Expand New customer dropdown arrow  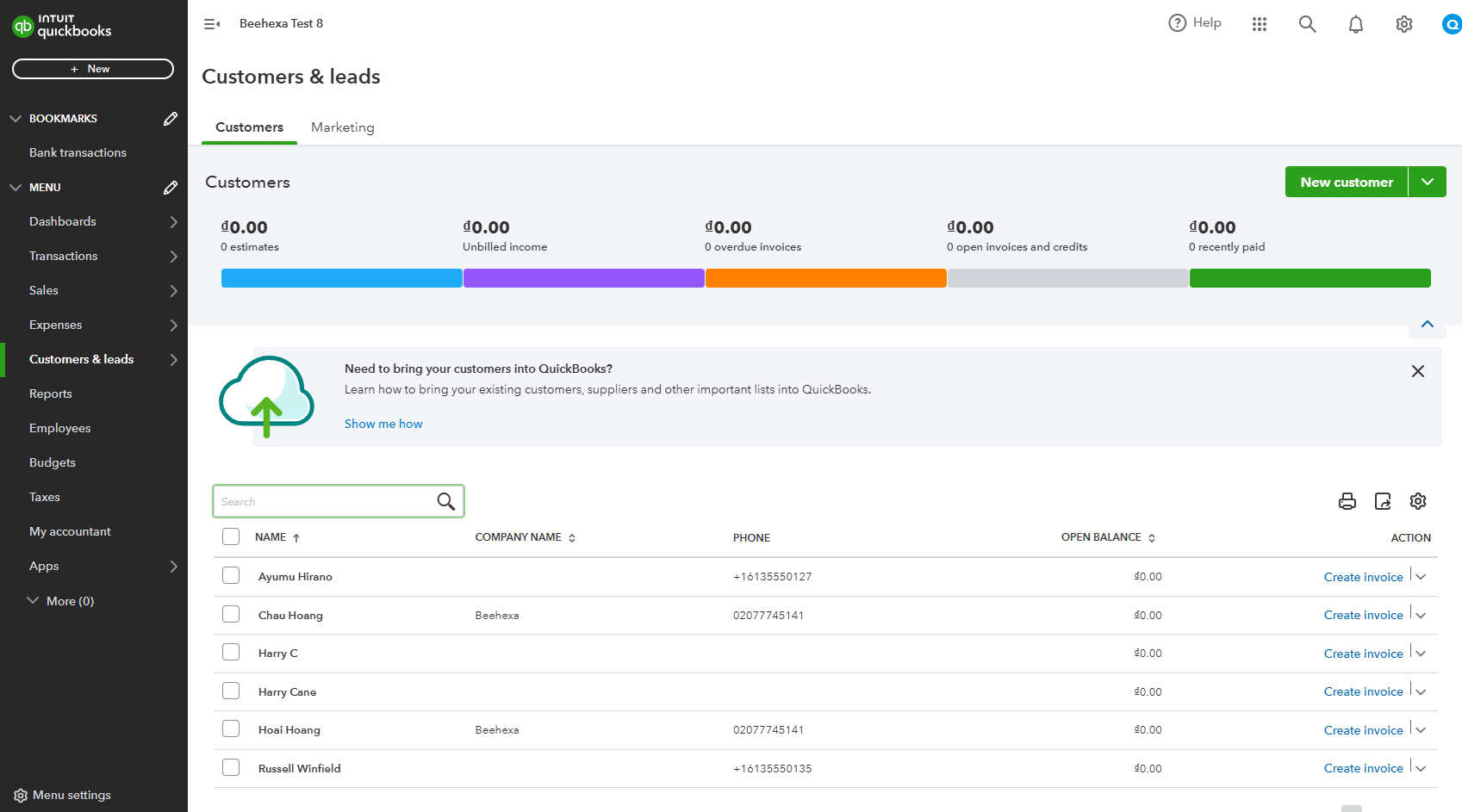point(1428,182)
